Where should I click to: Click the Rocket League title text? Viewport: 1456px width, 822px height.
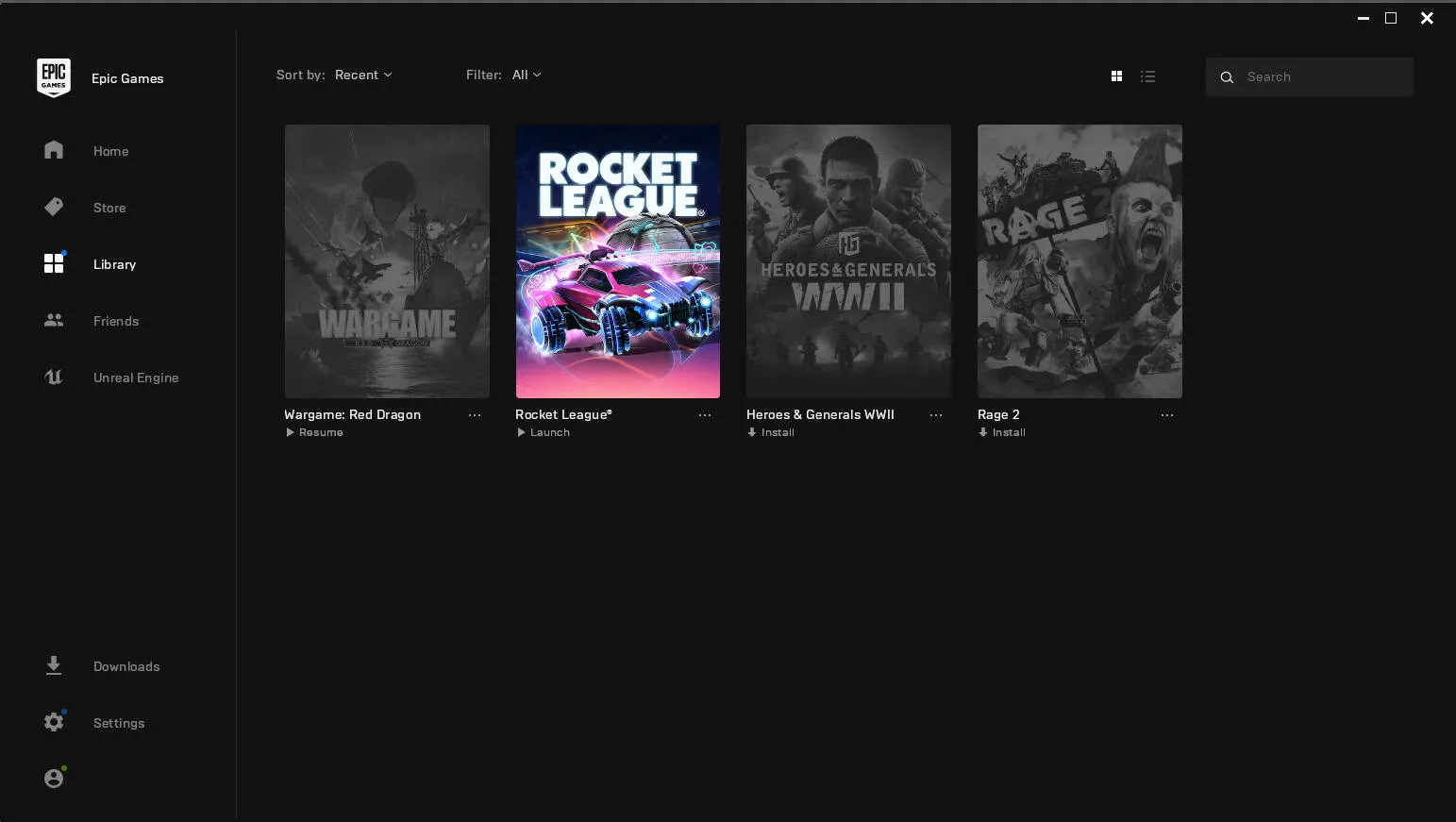click(x=563, y=414)
